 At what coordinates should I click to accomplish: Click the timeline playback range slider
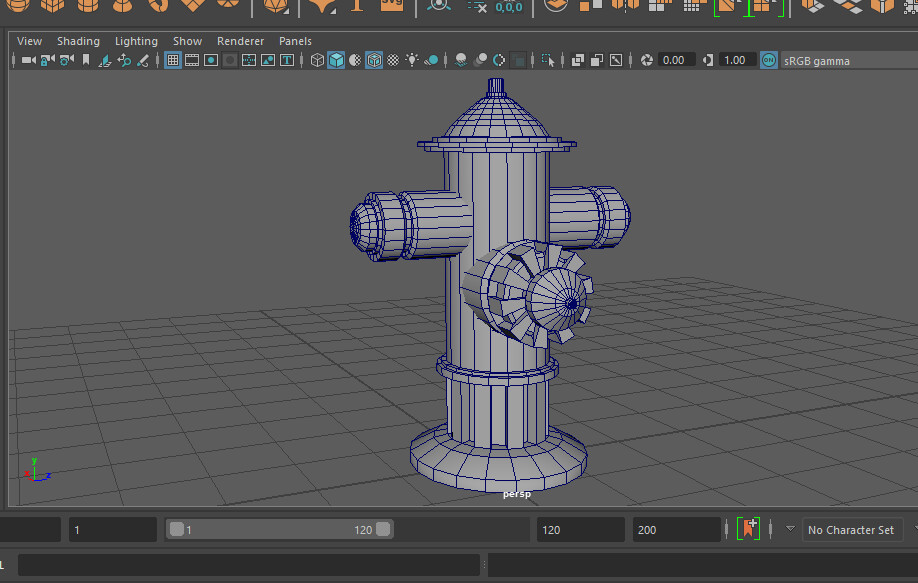tap(280, 529)
